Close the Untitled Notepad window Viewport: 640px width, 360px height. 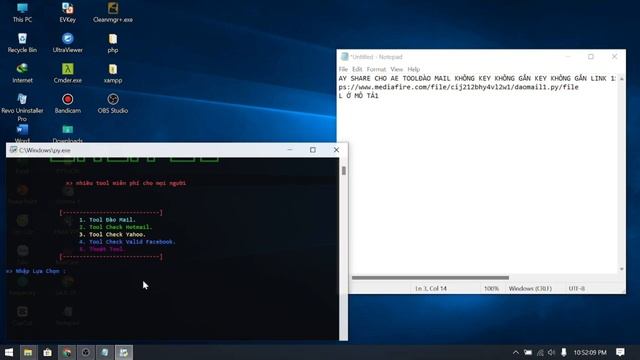point(614,57)
